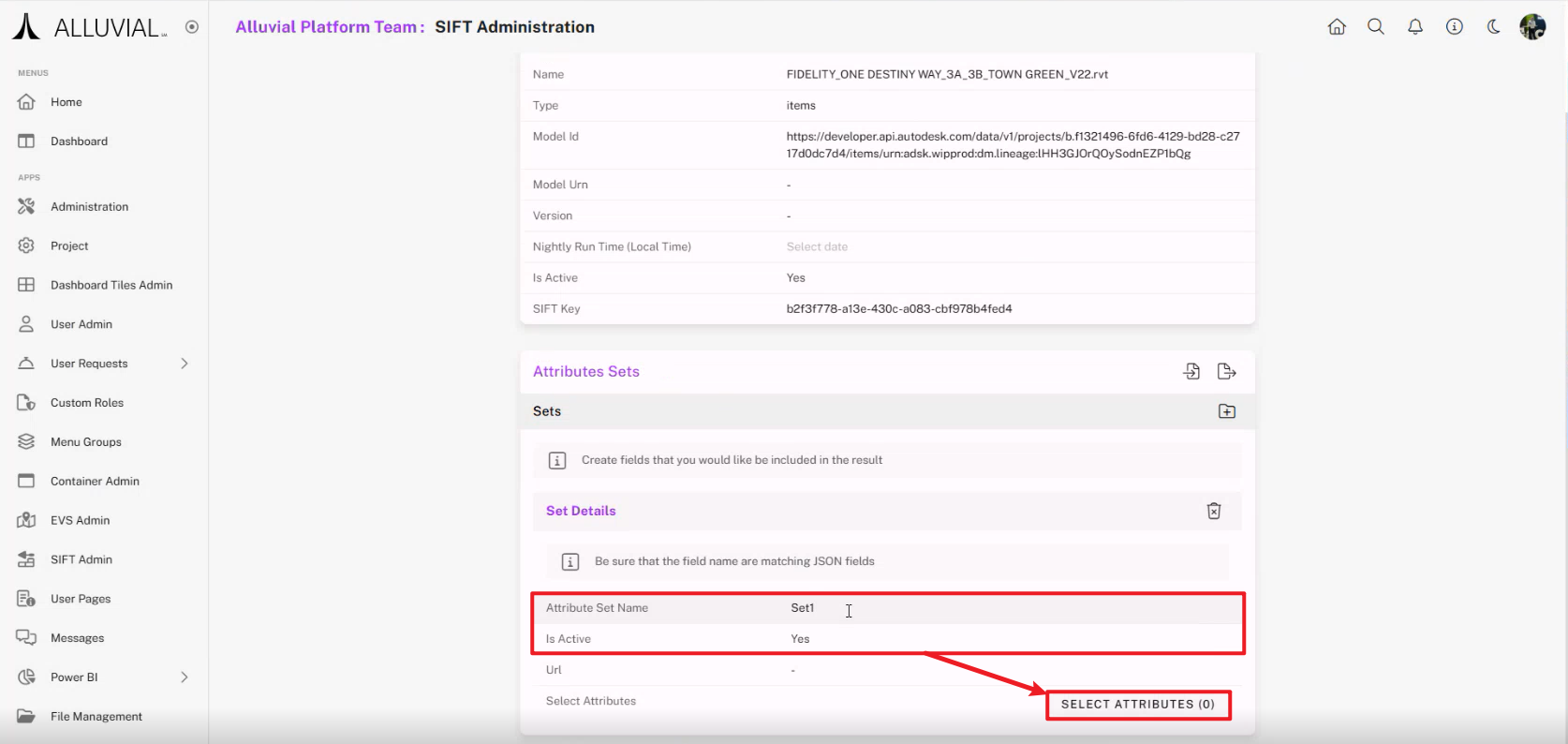Viewport: 1568px width, 744px height.
Task: Edit the Attribute Set Name field
Action: (x=803, y=608)
